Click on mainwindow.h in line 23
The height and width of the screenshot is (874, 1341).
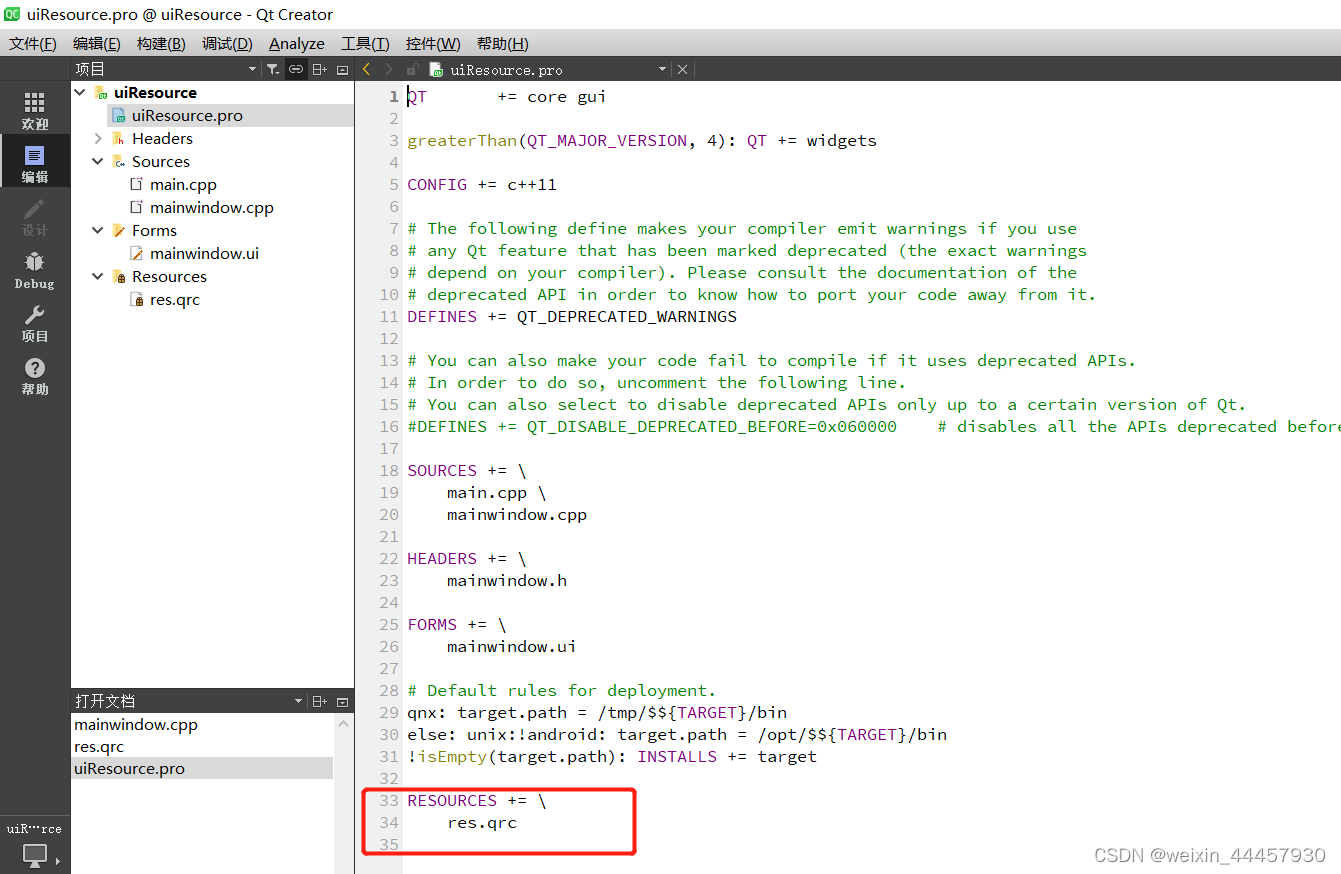point(507,580)
